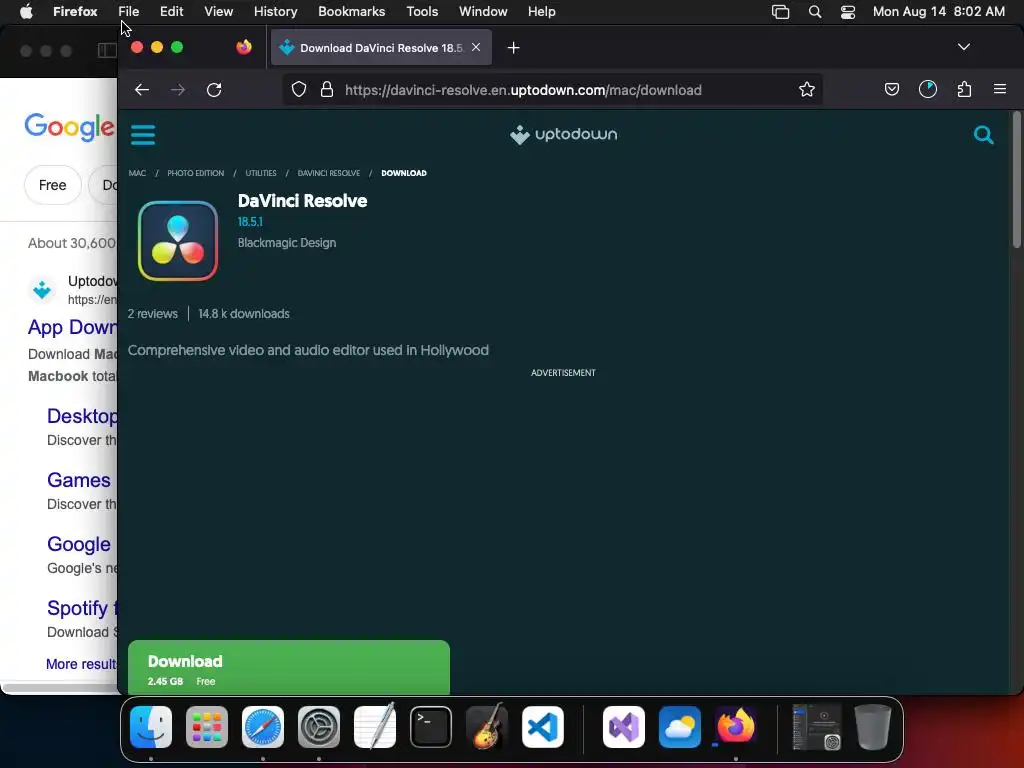Open Visual Studio Code from the Dock
This screenshot has width=1024, height=768.
(543, 727)
